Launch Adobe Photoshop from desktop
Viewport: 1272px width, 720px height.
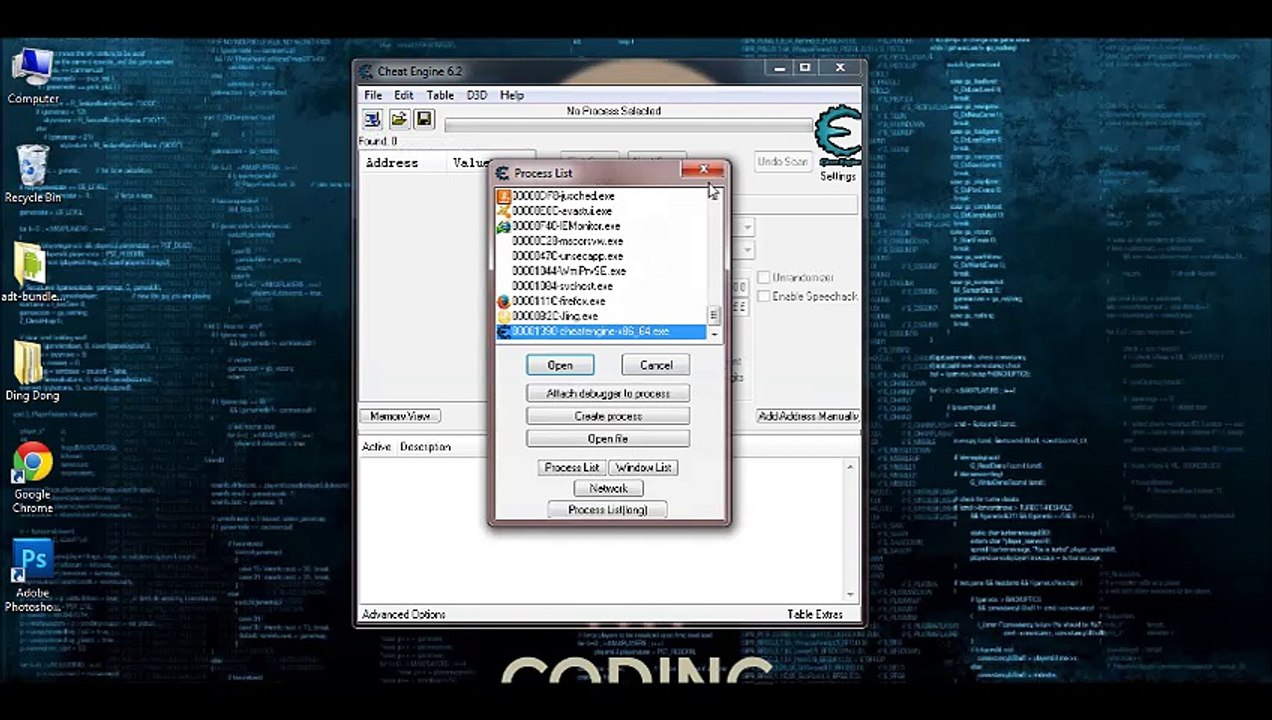32,577
